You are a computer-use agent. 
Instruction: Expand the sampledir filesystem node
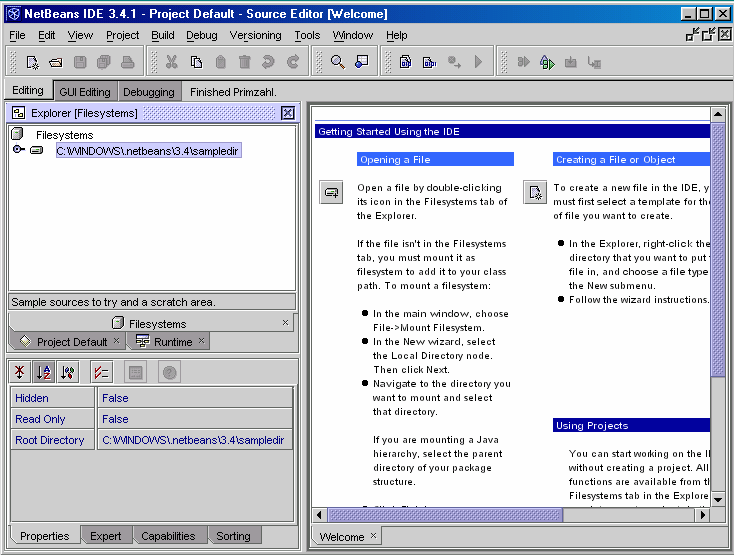18,150
